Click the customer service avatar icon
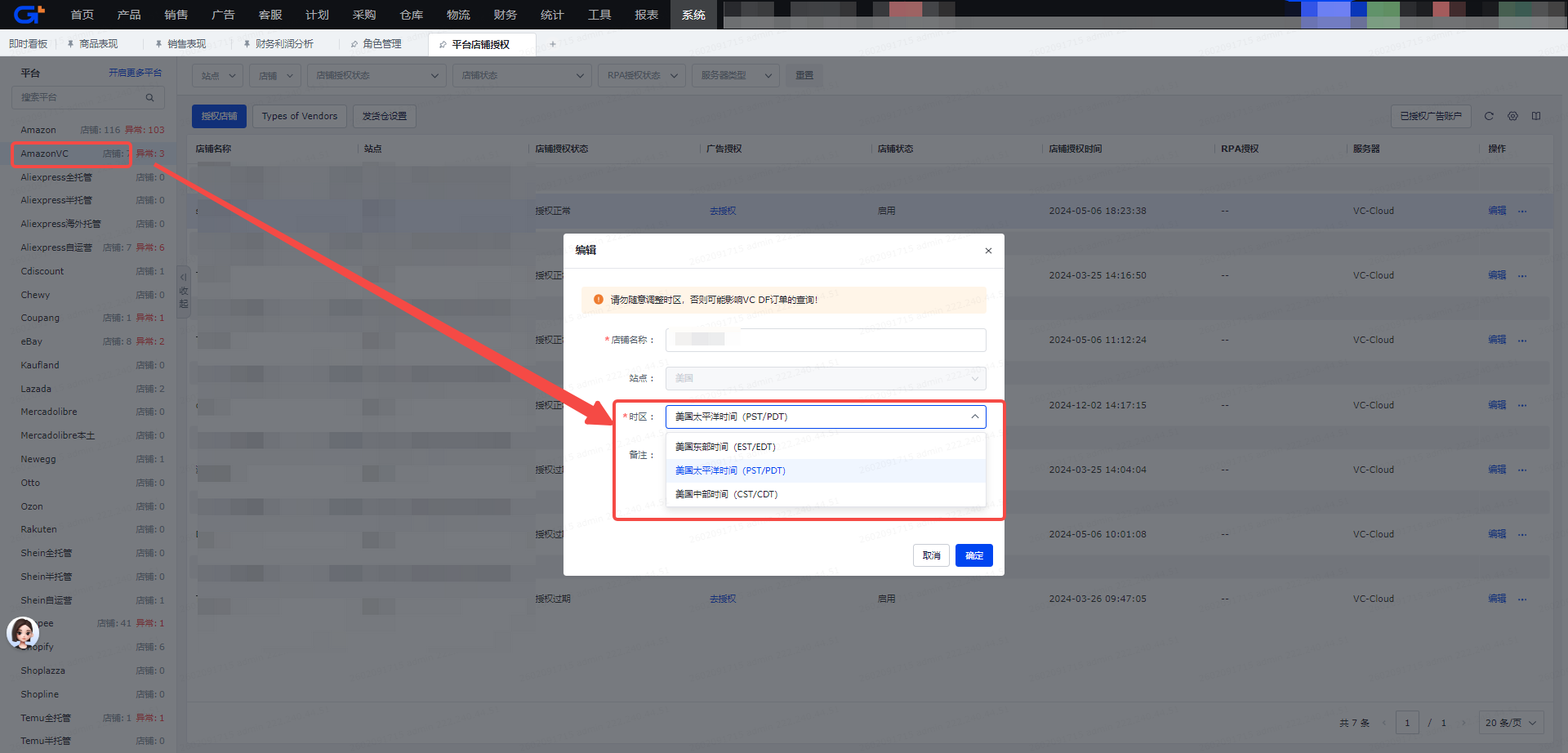Screen dimensions: 1568x753 (x=23, y=633)
